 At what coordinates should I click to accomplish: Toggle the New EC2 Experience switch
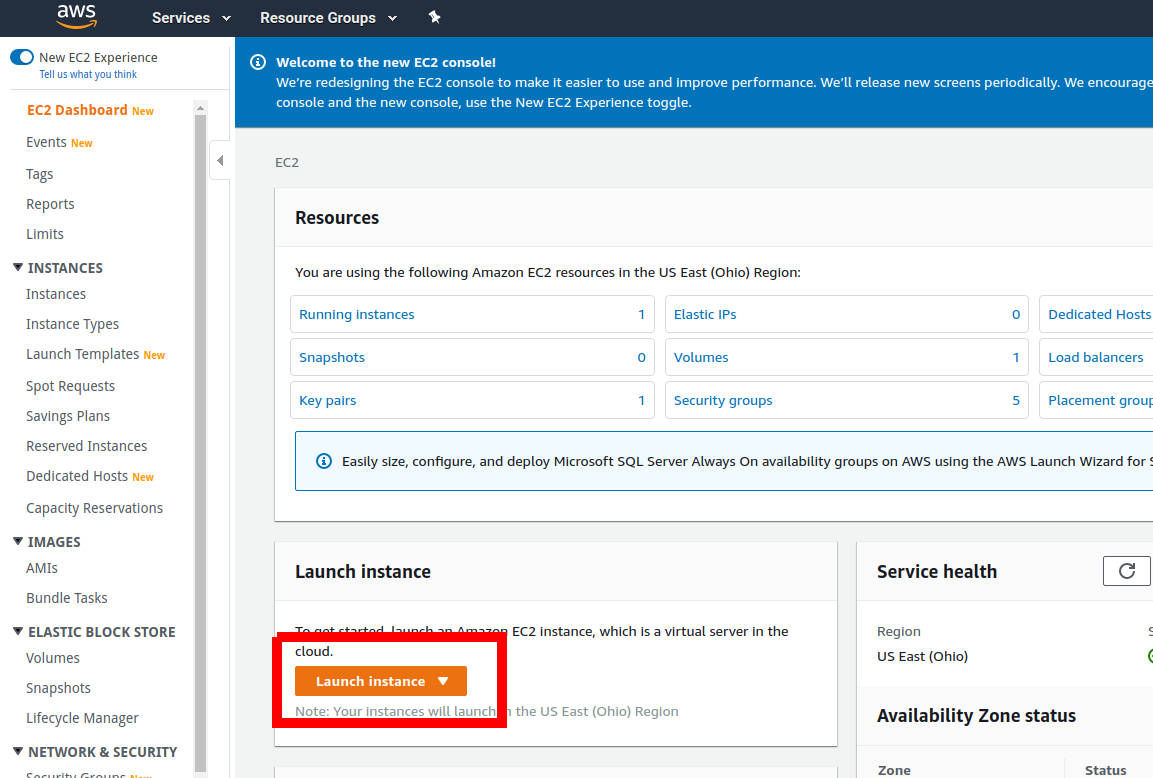coord(22,57)
